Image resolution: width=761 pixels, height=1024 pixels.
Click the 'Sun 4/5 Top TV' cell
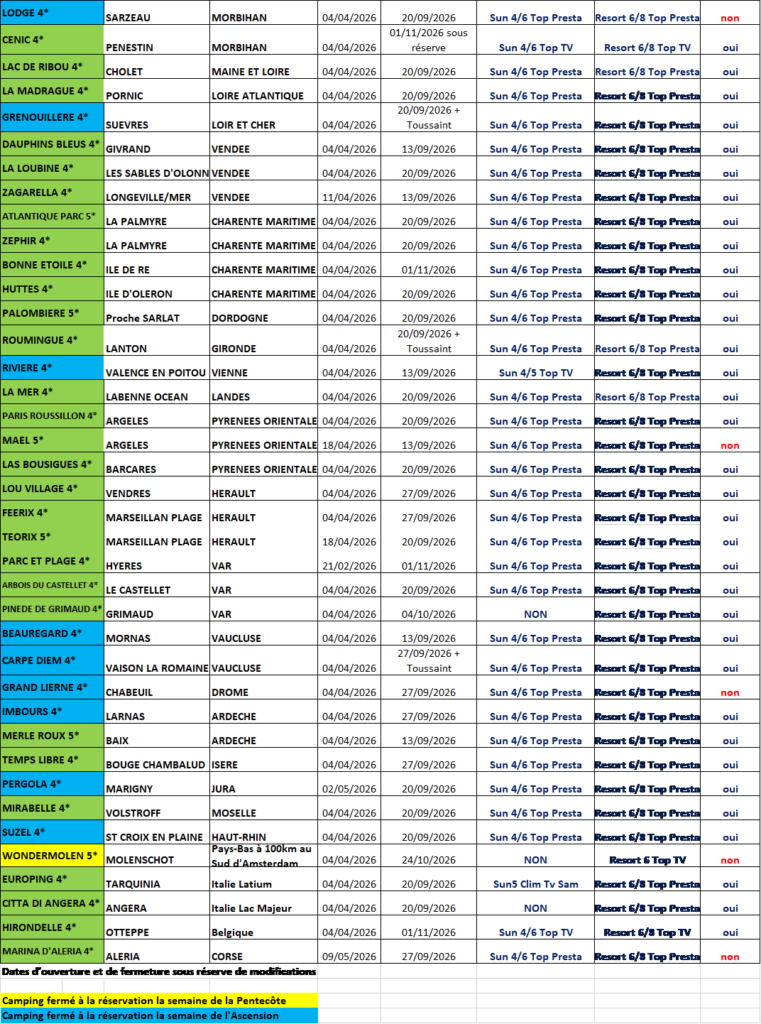(535, 372)
